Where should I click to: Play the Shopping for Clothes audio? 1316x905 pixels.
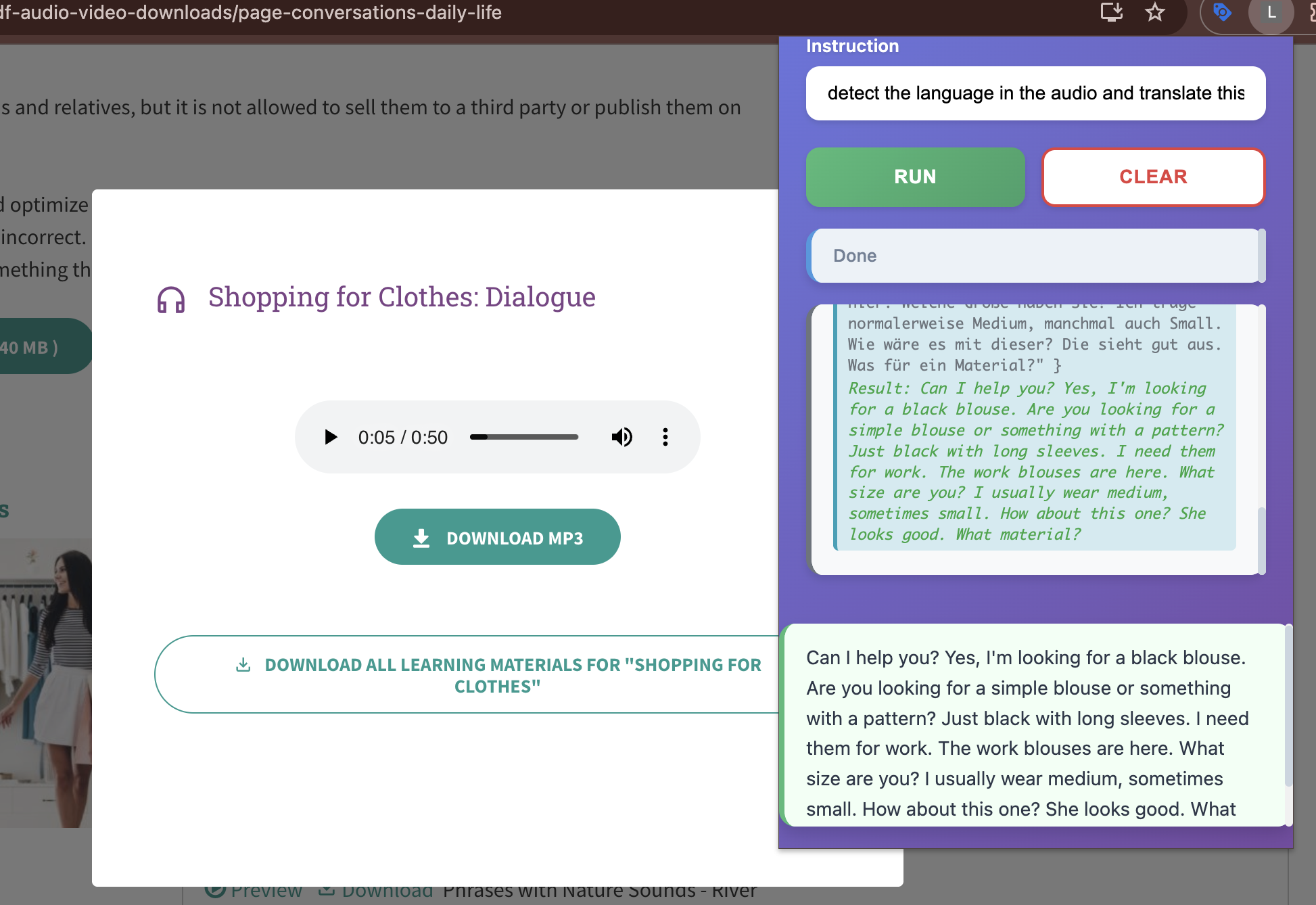pos(331,437)
